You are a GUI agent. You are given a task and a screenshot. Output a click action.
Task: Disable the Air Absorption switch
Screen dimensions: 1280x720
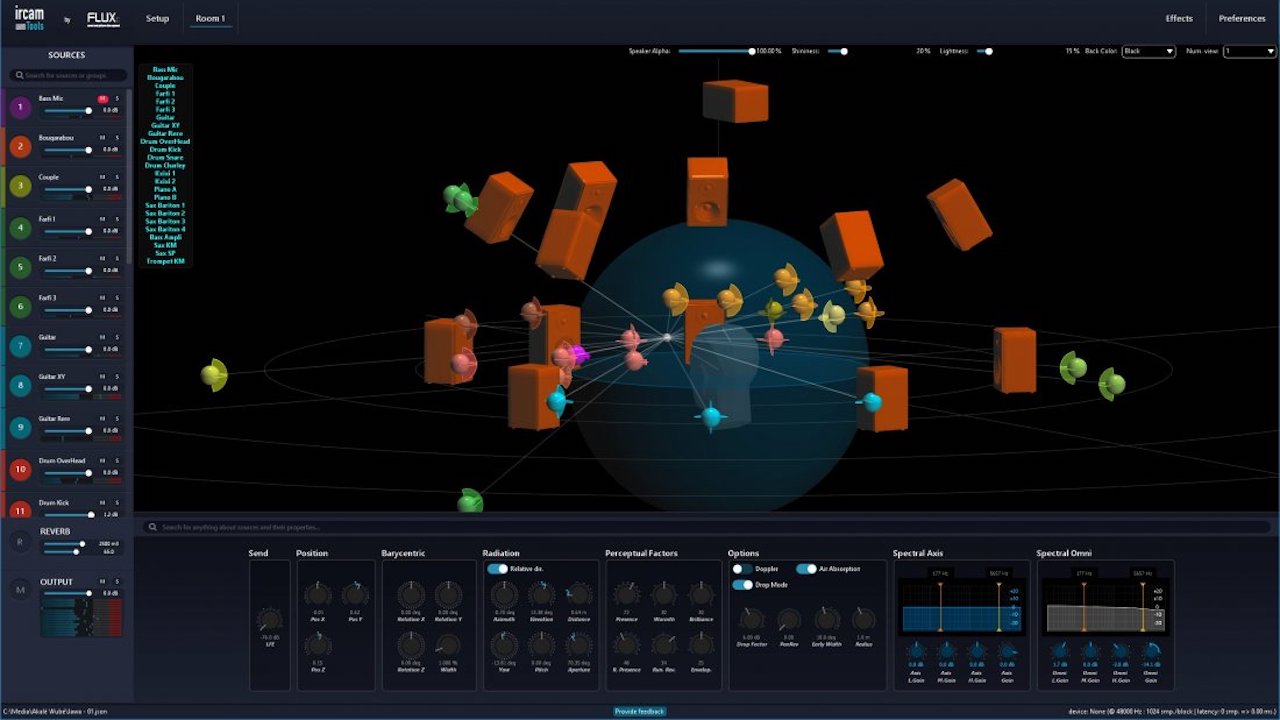tap(806, 569)
